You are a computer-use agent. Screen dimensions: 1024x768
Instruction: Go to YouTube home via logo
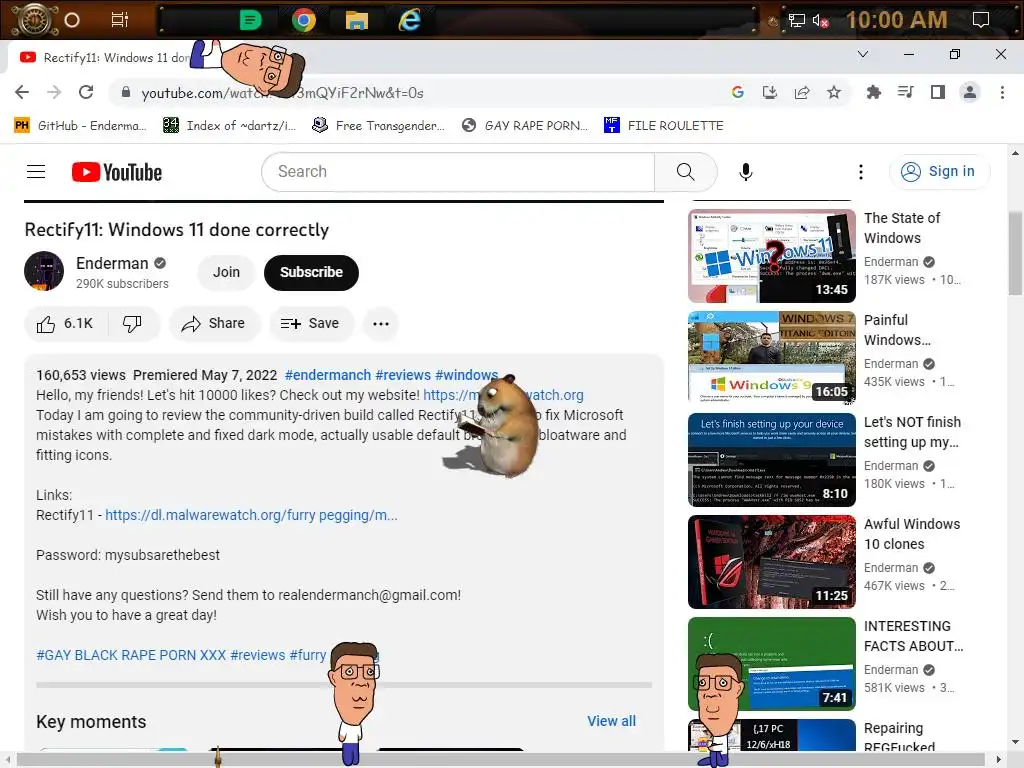tap(117, 172)
